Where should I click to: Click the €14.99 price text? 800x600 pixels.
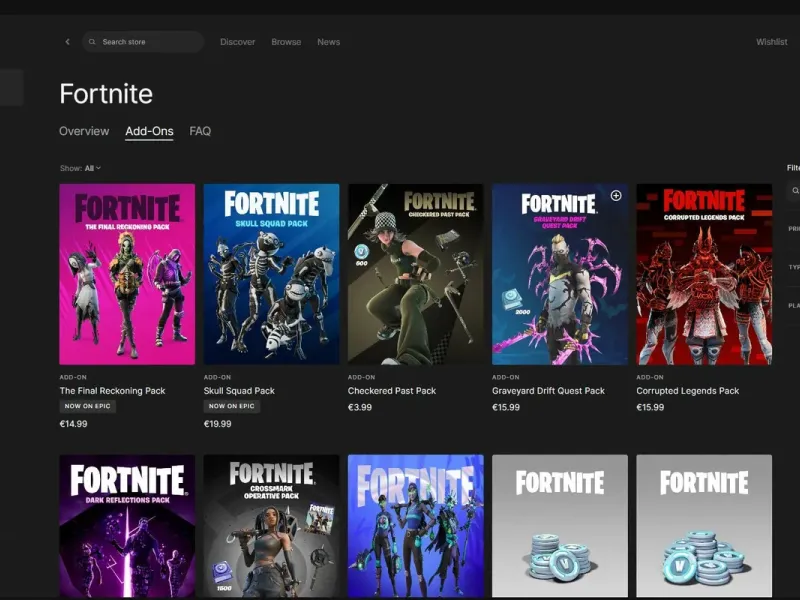(73, 423)
